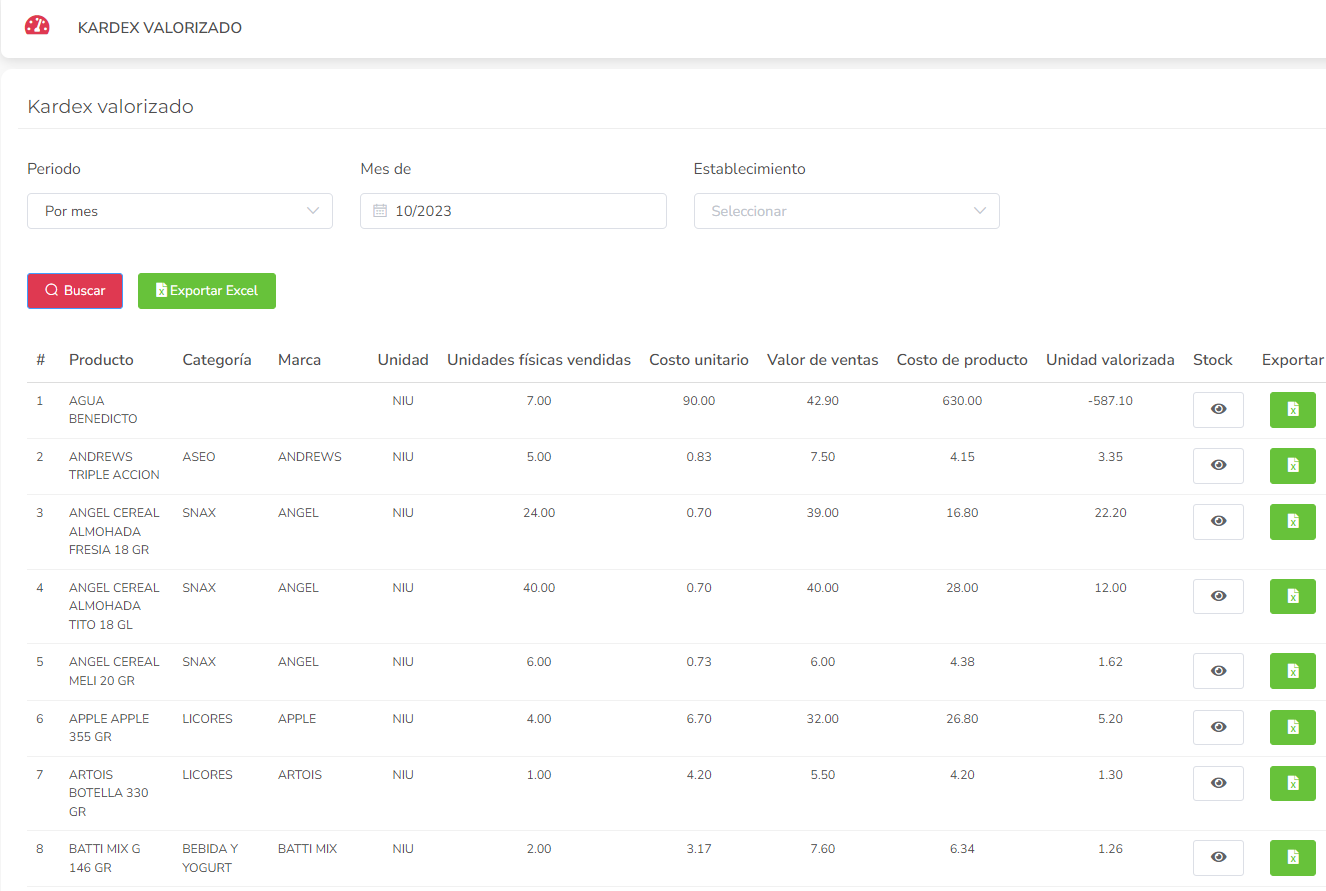This screenshot has height=891, width=1326.
Task: Export Excel for ANGEL CEREAL ALMOHADA FRESIA row
Action: (1292, 522)
